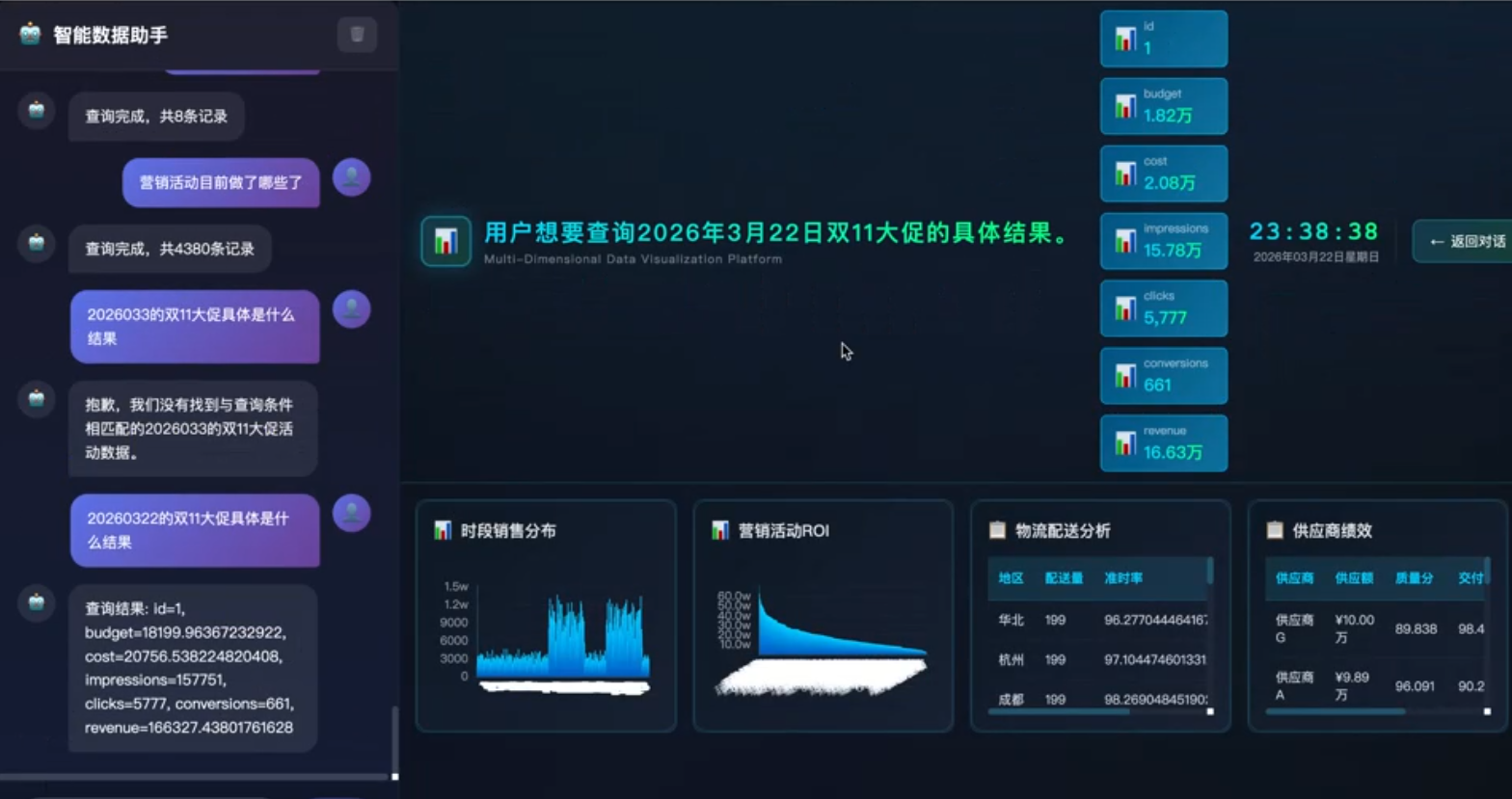
Task: Open the 营销活动ROI chart panel
Action: pos(823,615)
